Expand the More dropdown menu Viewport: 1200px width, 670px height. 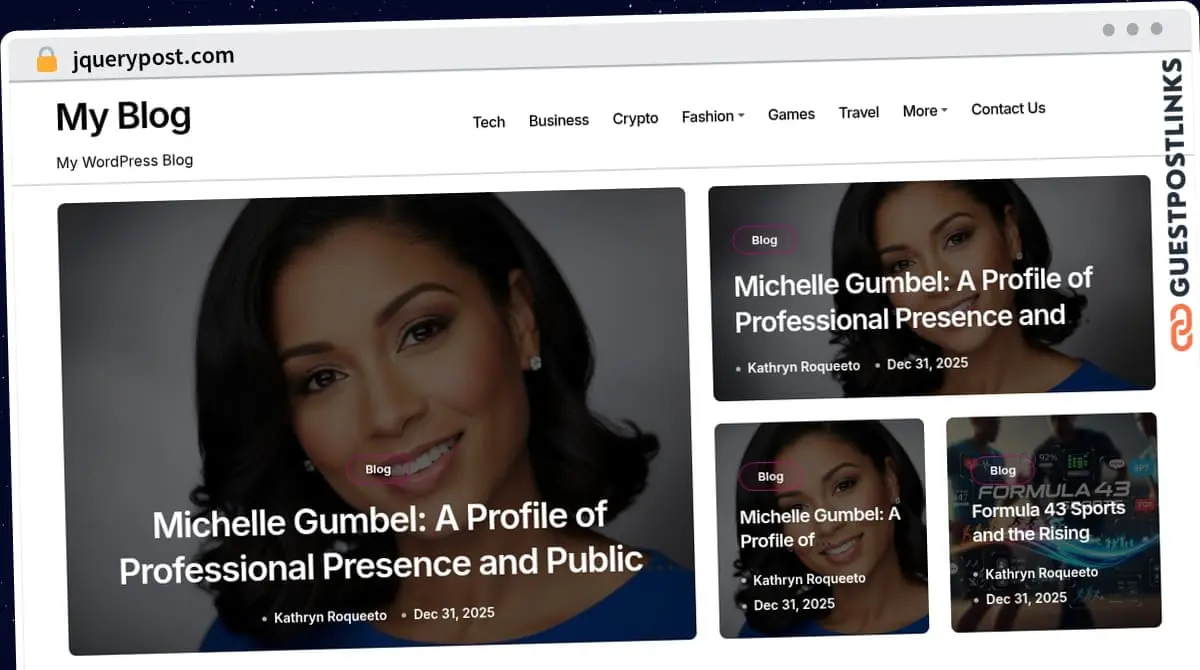tap(923, 111)
